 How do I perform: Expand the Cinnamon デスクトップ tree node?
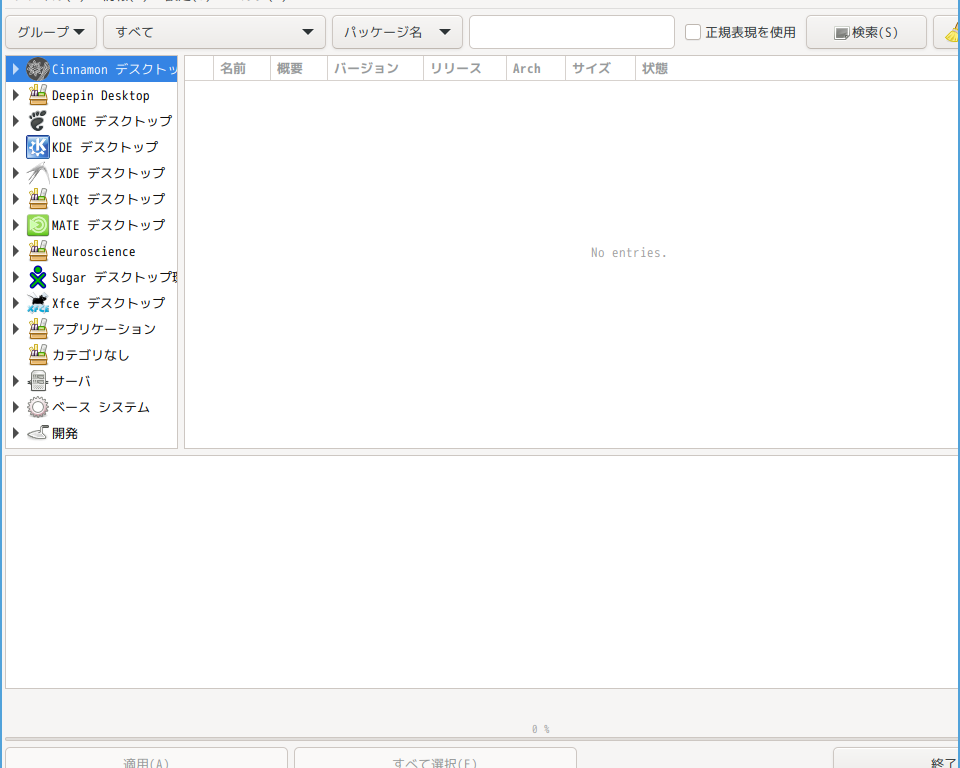16,69
